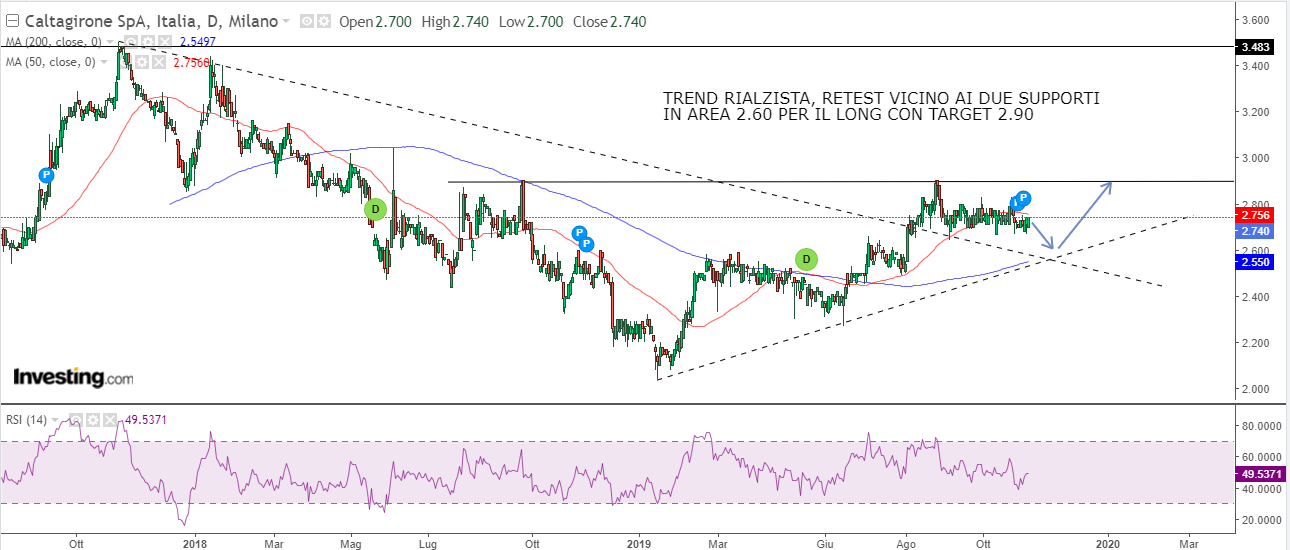Select the MA (200, close, 0) legend label
This screenshot has width=1290, height=550.
tap(53, 42)
